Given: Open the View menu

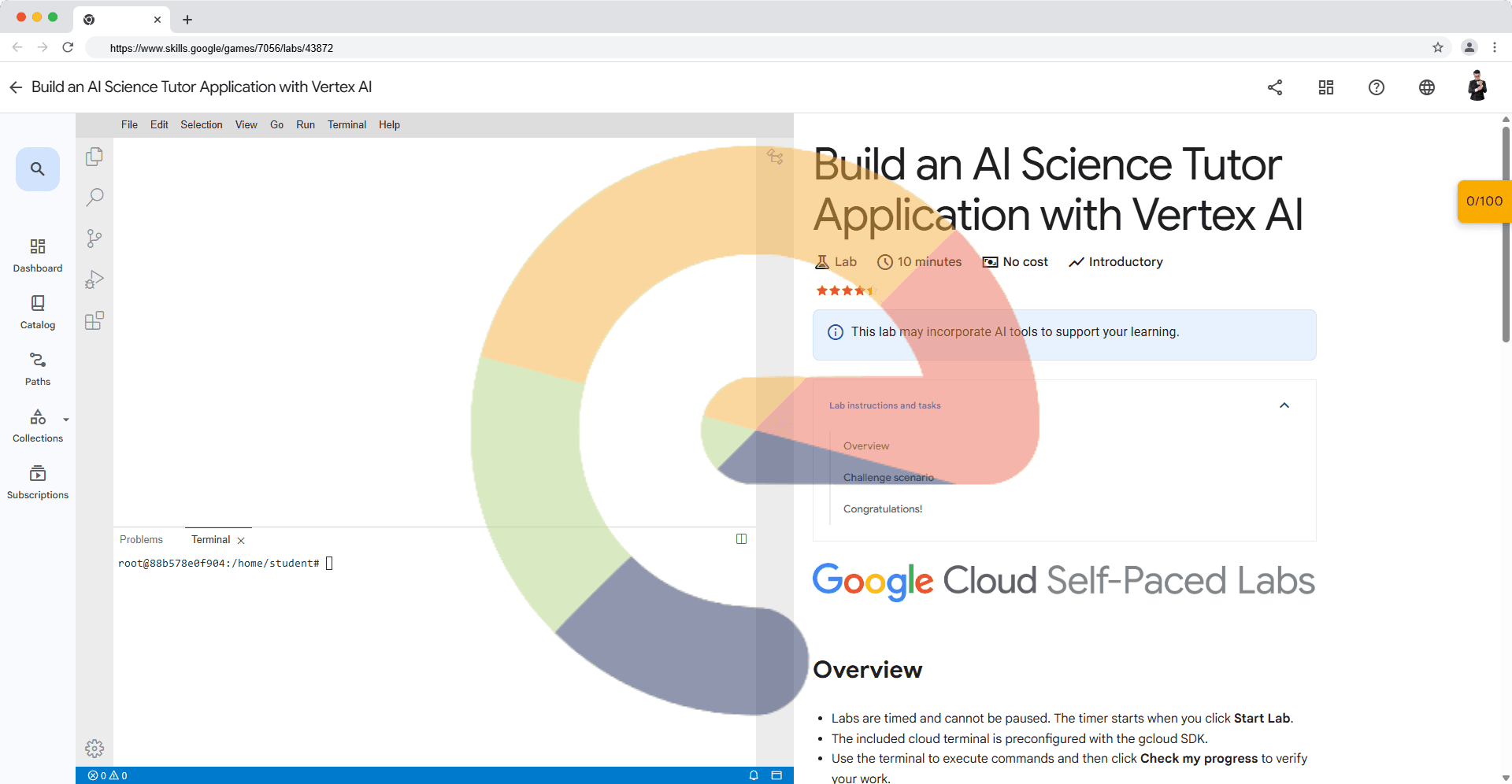Looking at the screenshot, I should (x=246, y=124).
